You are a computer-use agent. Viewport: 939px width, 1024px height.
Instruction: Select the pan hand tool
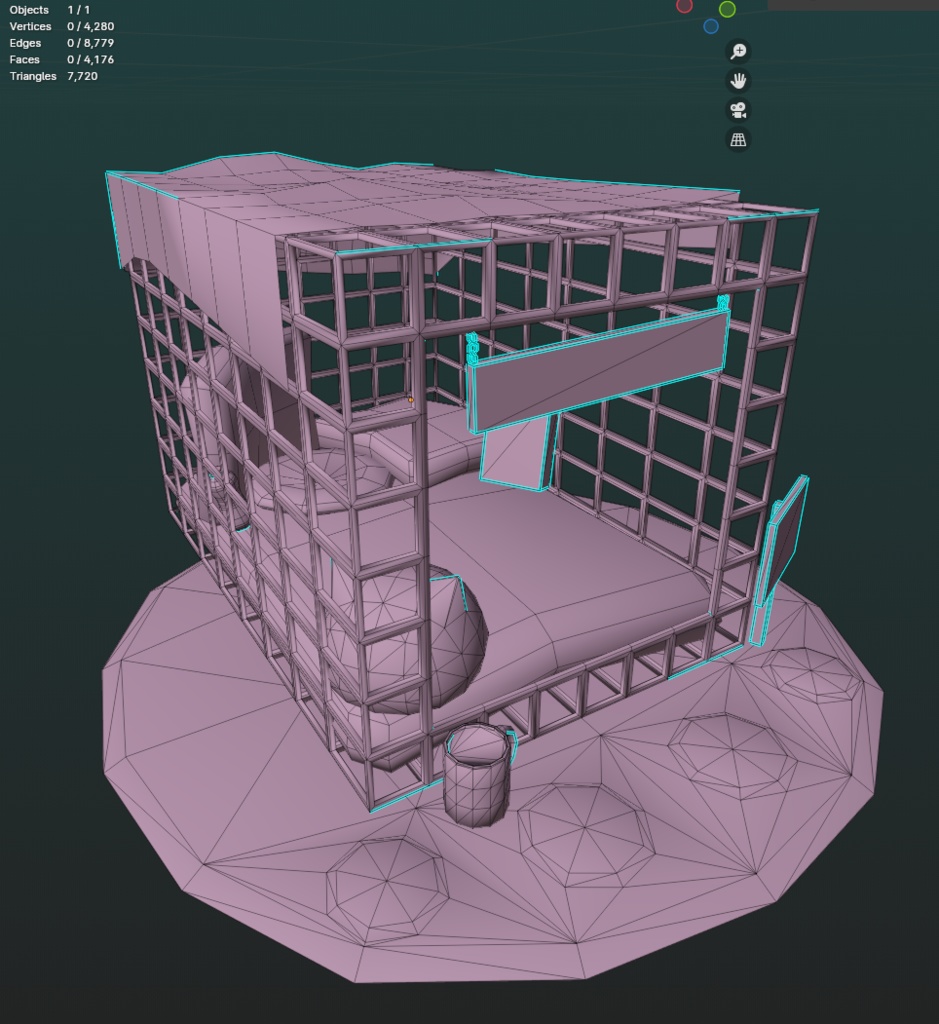tap(737, 81)
